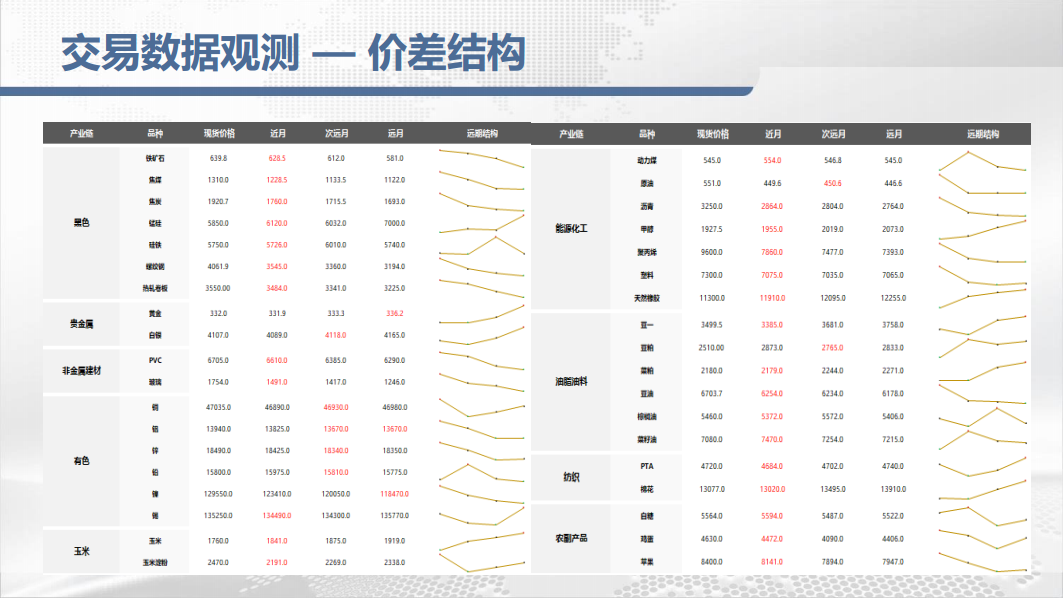Select the PTA product name cell
This screenshot has width=1063, height=598.
point(646,466)
